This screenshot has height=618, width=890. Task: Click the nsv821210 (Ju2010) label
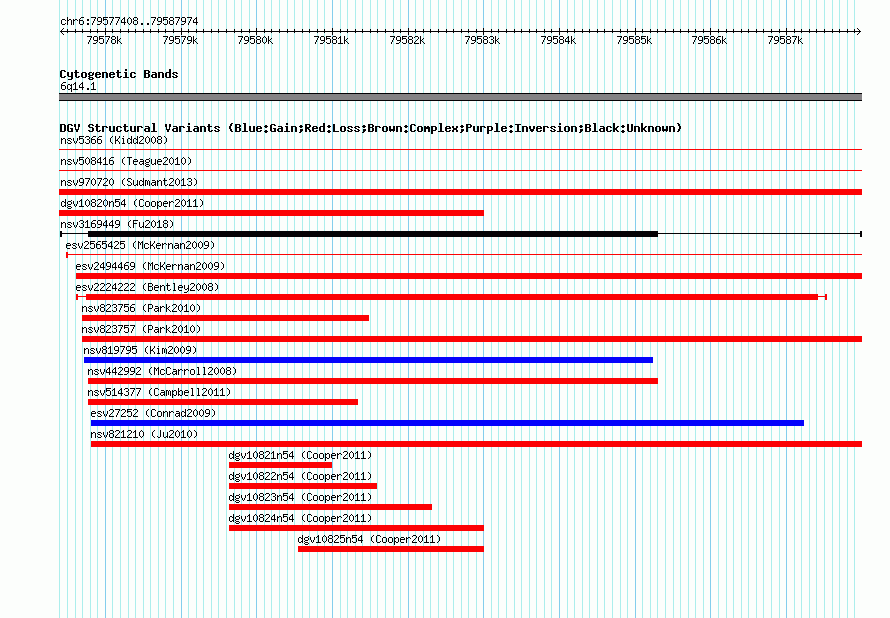144,434
